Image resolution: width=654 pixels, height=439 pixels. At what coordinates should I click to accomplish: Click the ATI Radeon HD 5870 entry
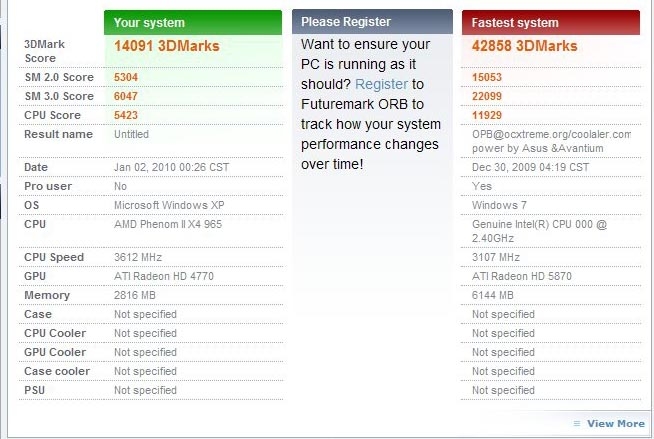522,276
